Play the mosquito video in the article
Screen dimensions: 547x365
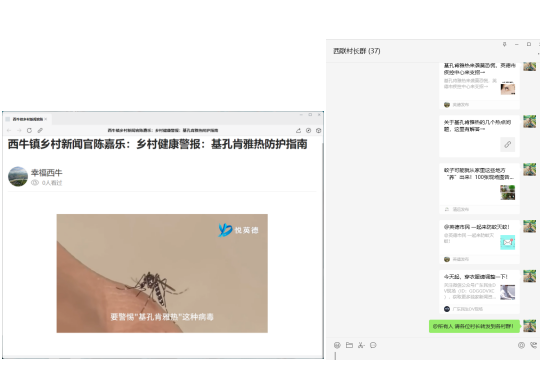coord(162,273)
